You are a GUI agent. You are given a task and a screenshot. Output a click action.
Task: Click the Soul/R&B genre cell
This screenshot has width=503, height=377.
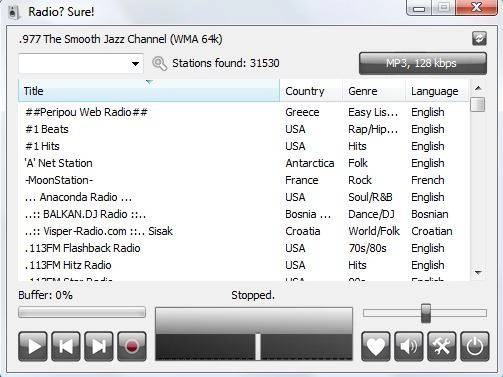pyautogui.click(x=370, y=197)
